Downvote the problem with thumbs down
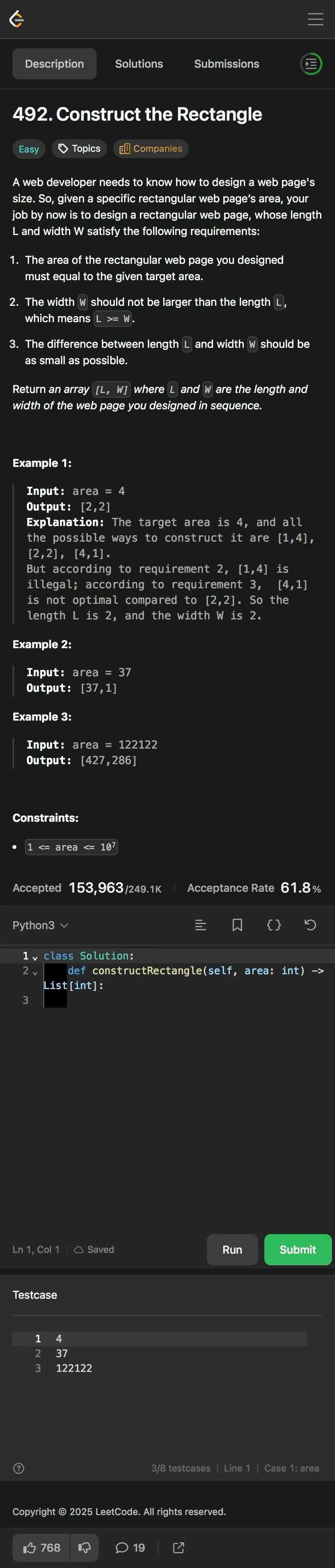The image size is (335, 1568). point(85,1547)
